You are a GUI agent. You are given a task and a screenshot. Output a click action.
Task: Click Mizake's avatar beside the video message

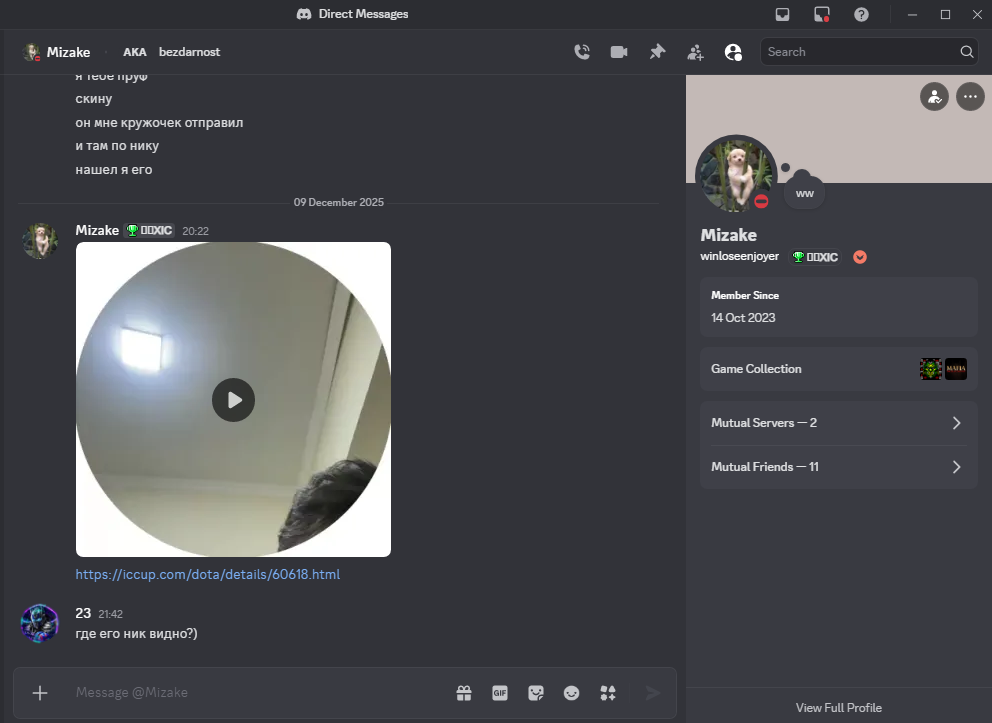point(40,240)
